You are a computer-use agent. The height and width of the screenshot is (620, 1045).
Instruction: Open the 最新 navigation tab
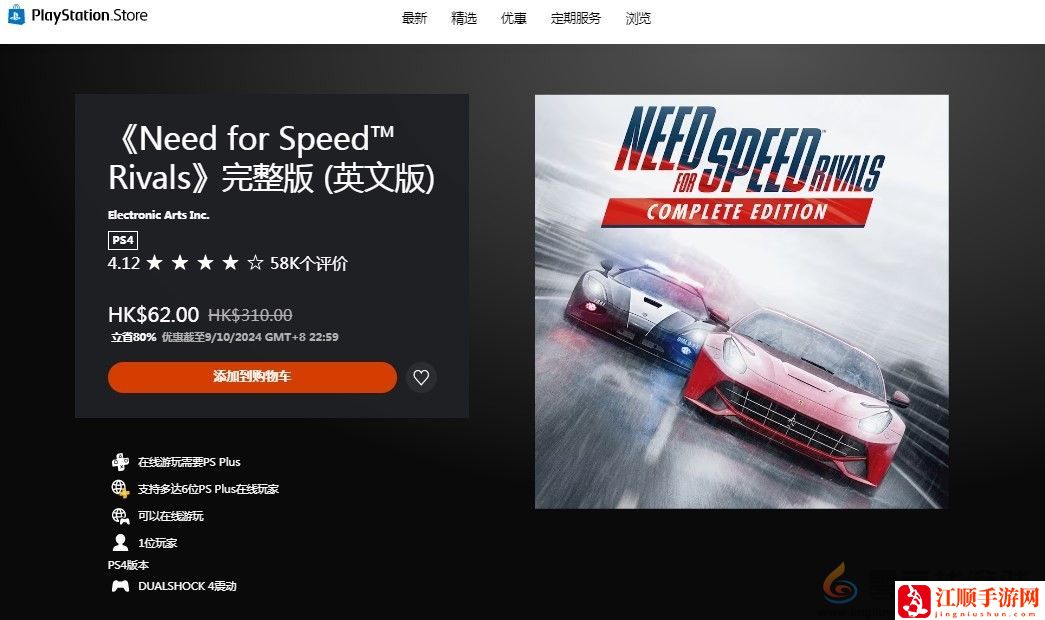[x=414, y=19]
